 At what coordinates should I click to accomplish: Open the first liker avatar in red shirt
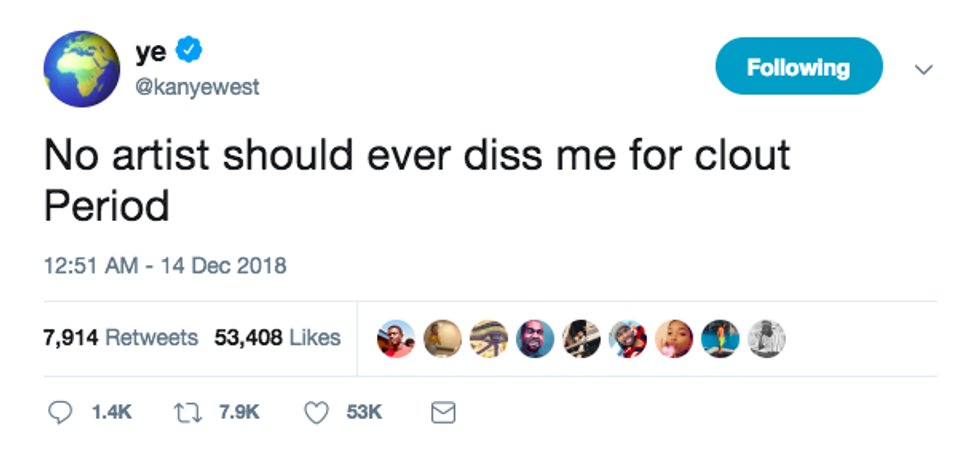click(395, 339)
